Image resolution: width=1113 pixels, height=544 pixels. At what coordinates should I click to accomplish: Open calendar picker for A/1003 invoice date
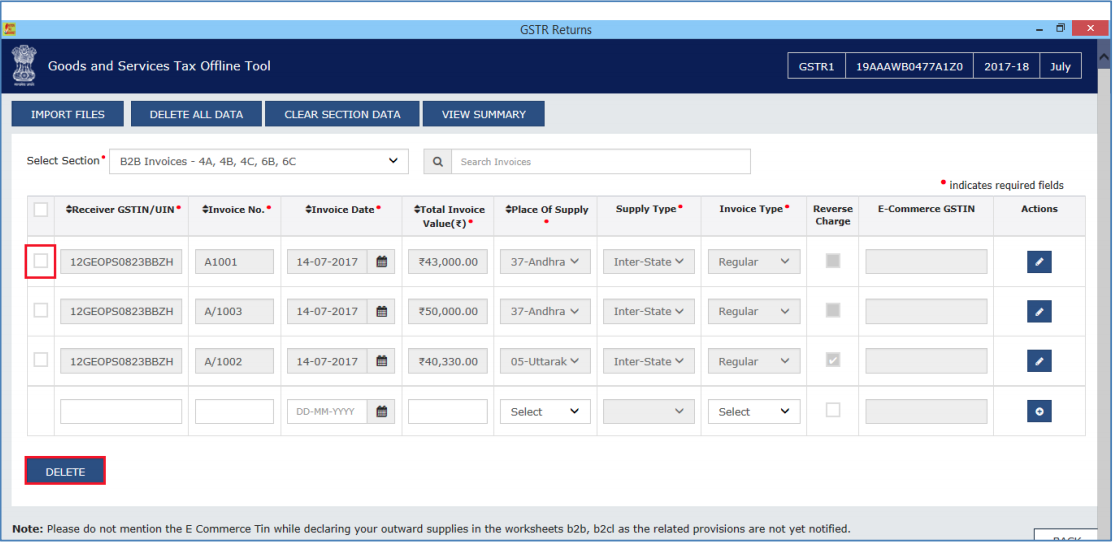381,311
